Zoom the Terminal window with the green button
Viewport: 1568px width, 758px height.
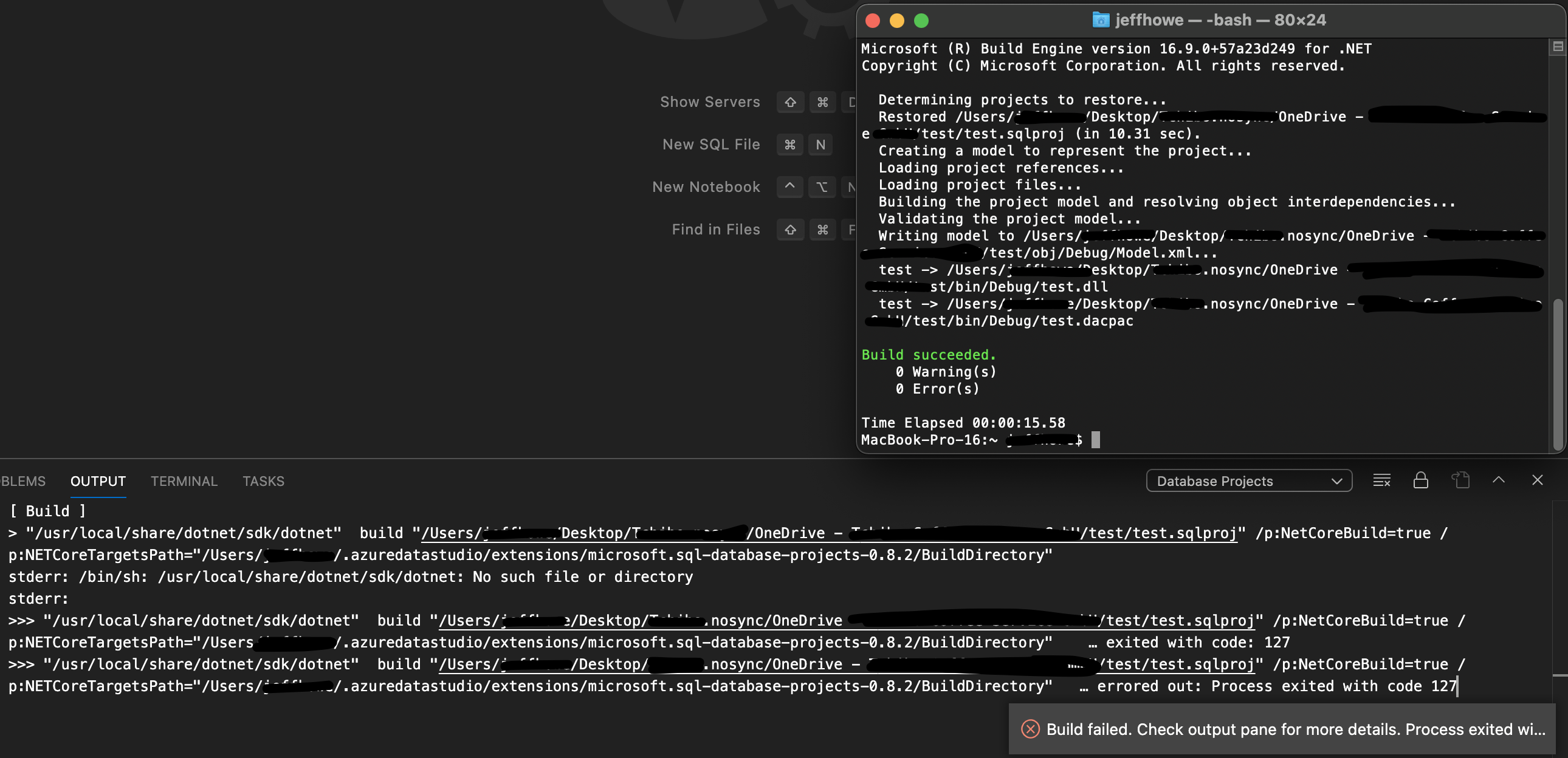(x=921, y=21)
